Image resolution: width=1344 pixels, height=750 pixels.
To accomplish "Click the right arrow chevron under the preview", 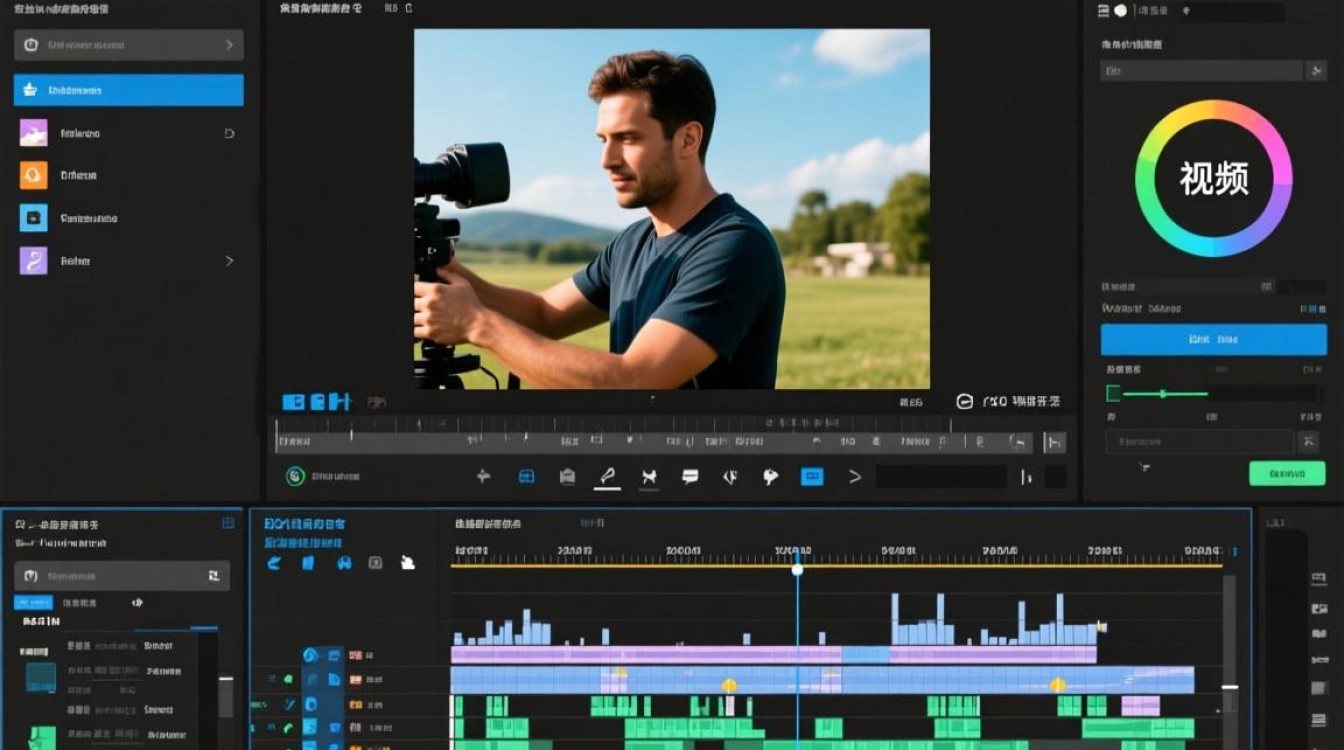I will pyautogui.click(x=855, y=477).
